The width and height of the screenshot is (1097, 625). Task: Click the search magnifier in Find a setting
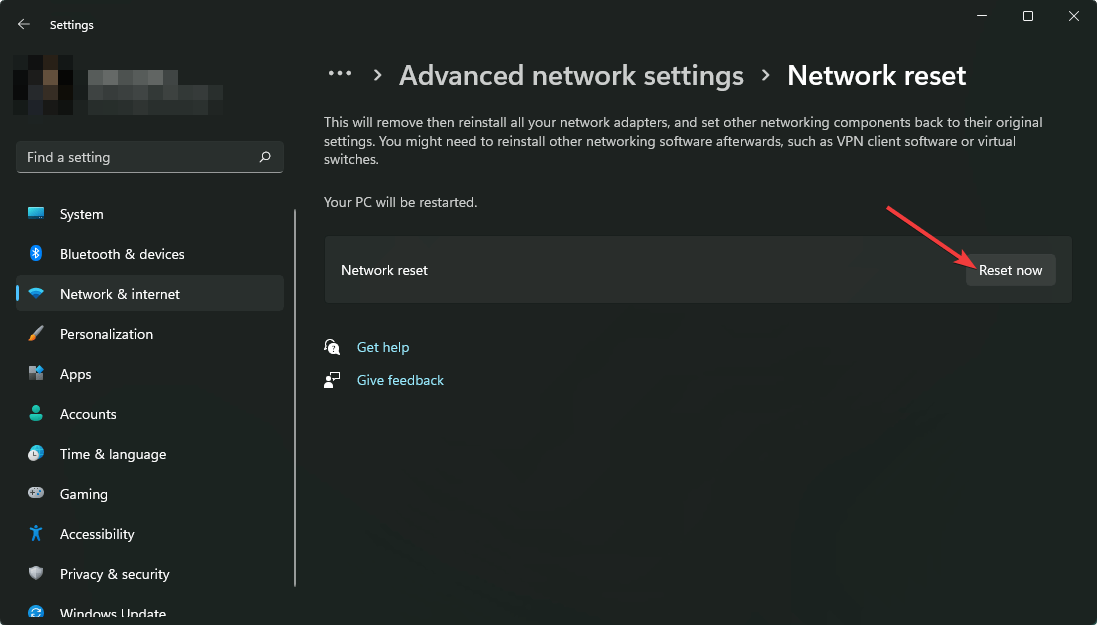pyautogui.click(x=265, y=157)
